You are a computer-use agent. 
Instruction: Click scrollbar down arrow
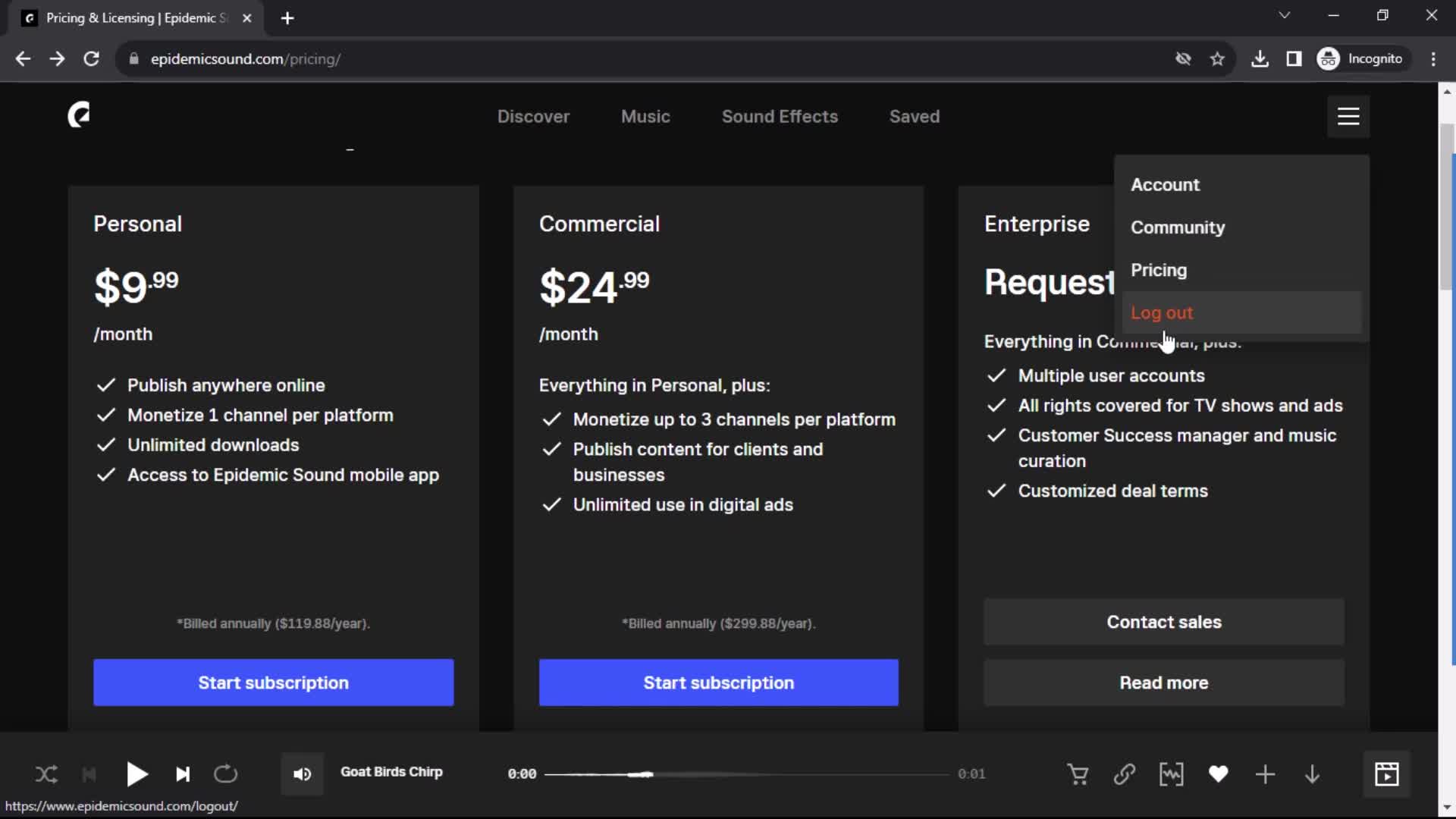[1447, 808]
